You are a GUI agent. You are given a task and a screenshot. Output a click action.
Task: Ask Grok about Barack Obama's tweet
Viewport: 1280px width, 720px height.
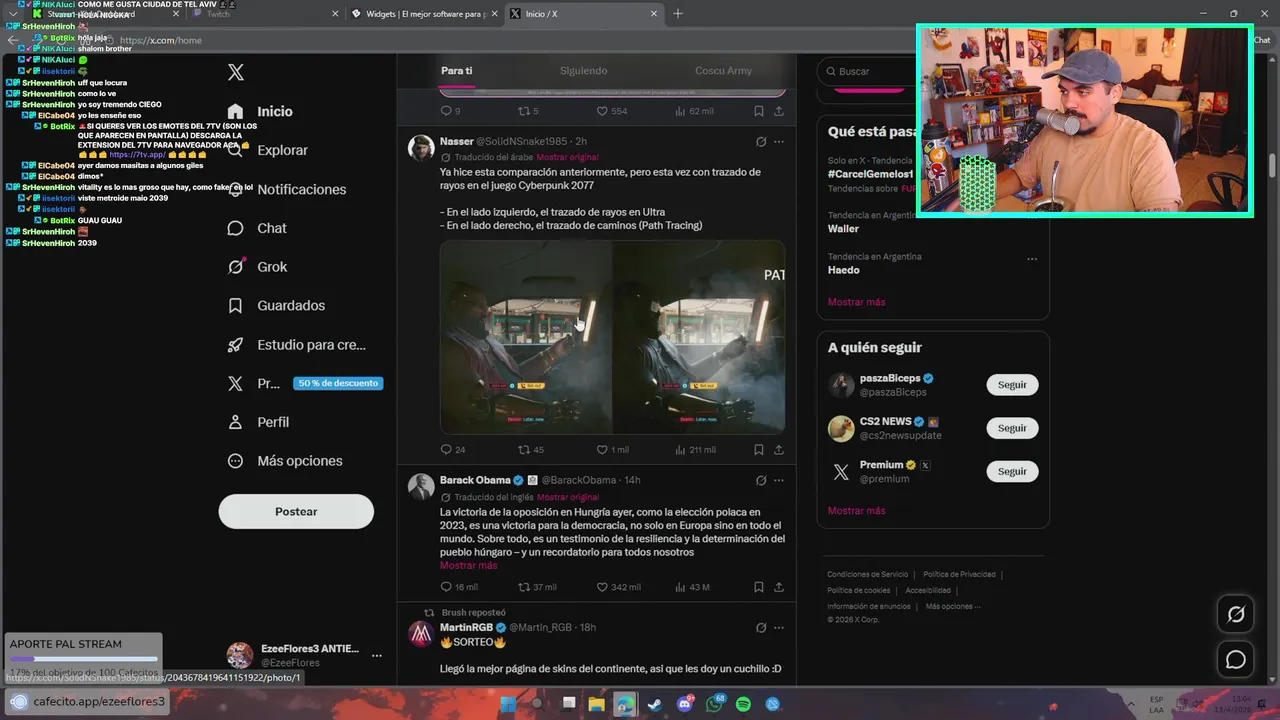pos(761,480)
